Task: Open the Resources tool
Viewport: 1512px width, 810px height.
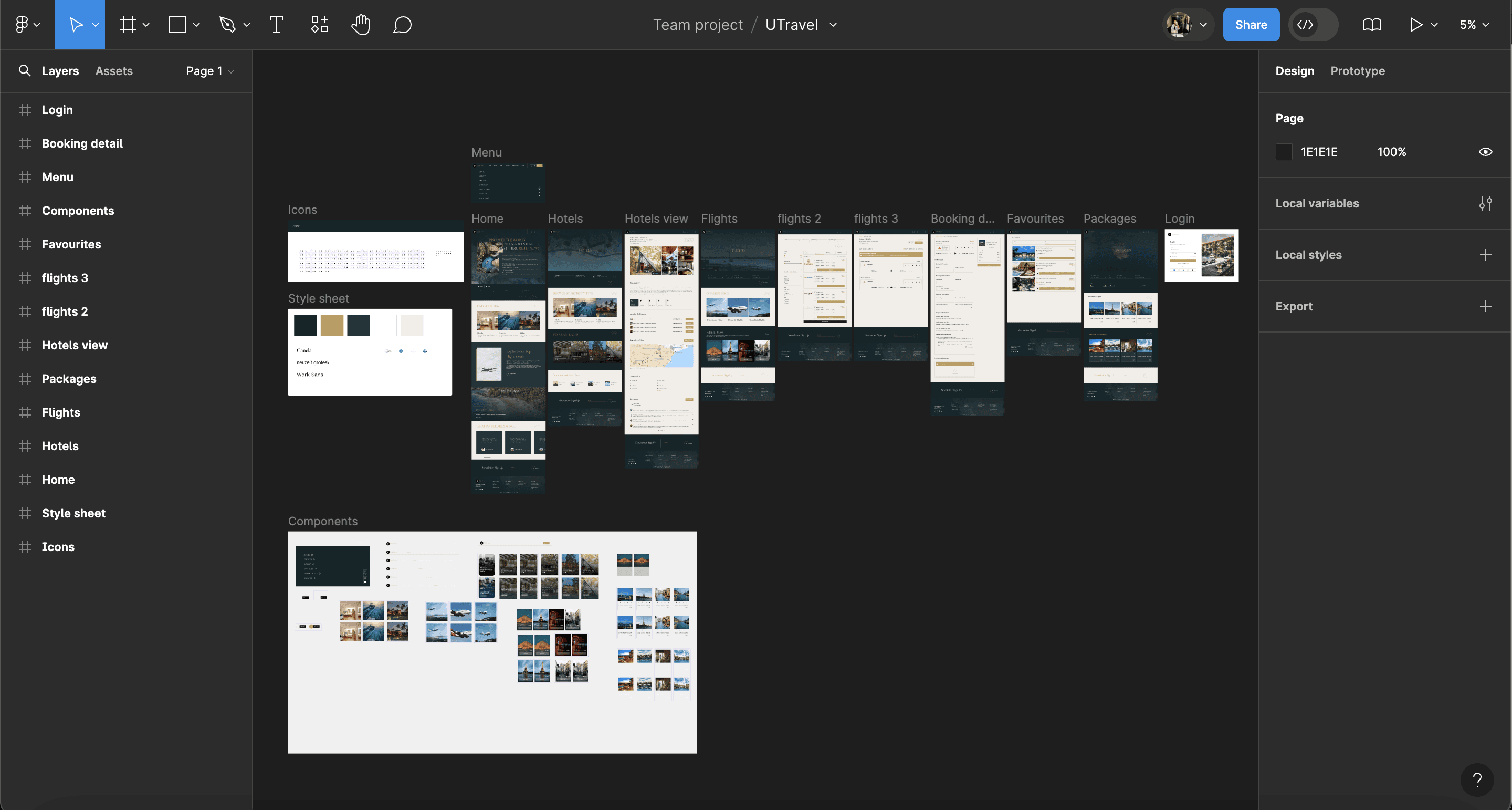Action: tap(319, 25)
